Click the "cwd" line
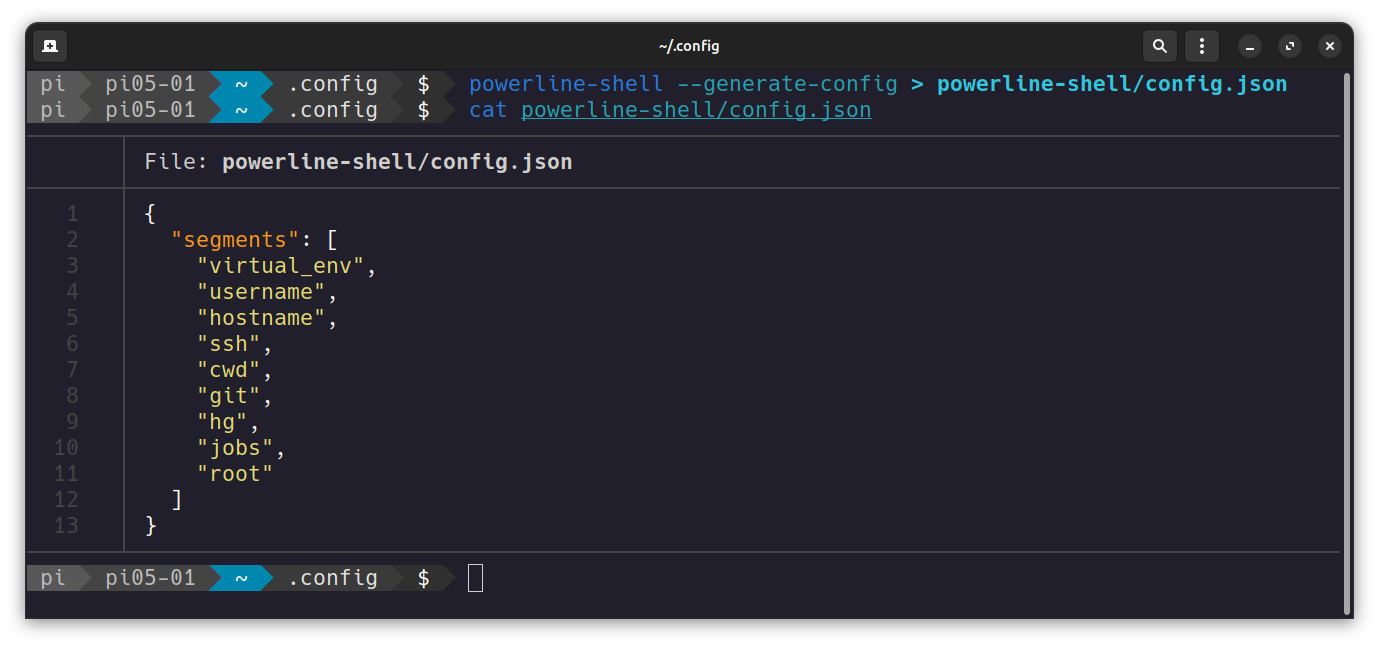The image size is (1379, 647). 235,370
